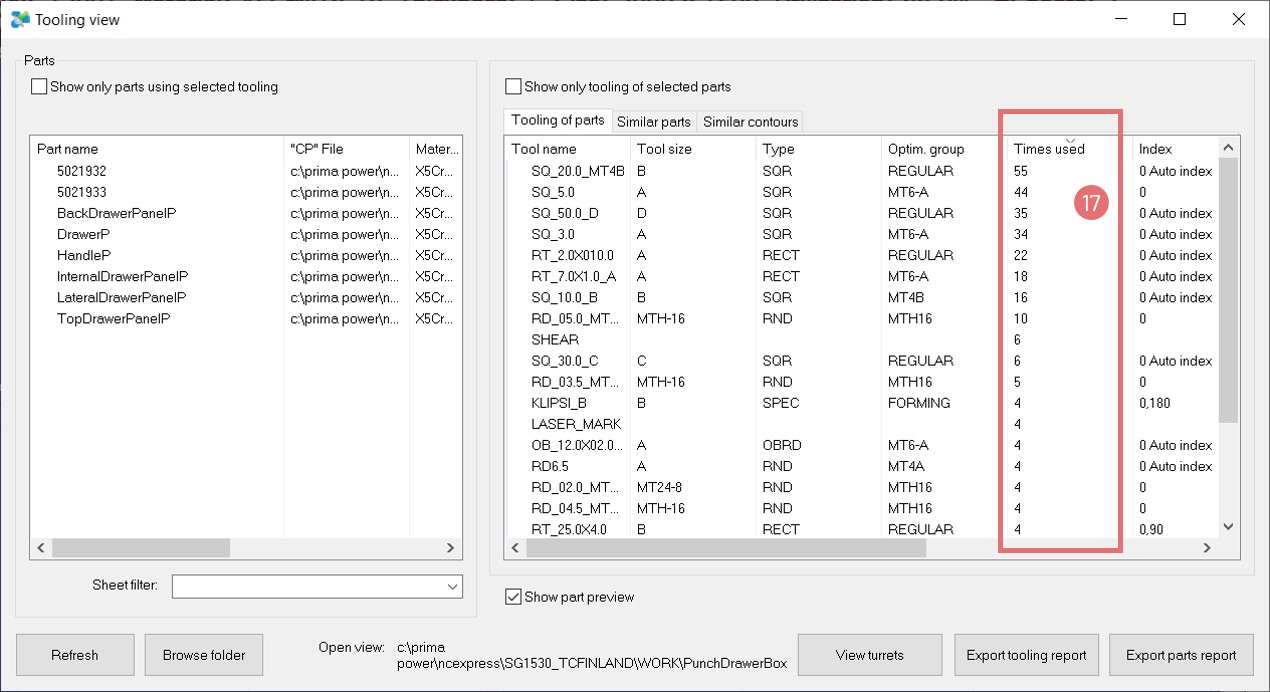Click the right arrow of parts list scrollbar
Screen dimensions: 1270x692
click(x=451, y=548)
